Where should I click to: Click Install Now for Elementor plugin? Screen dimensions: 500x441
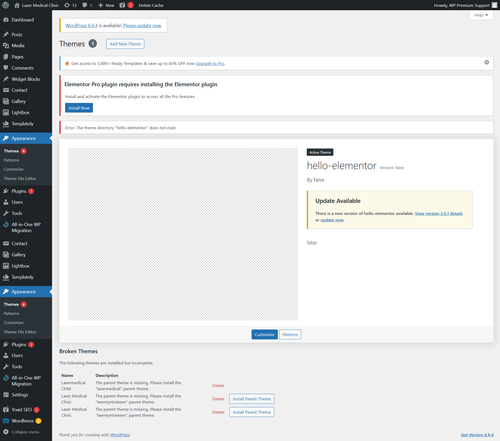[x=79, y=108]
